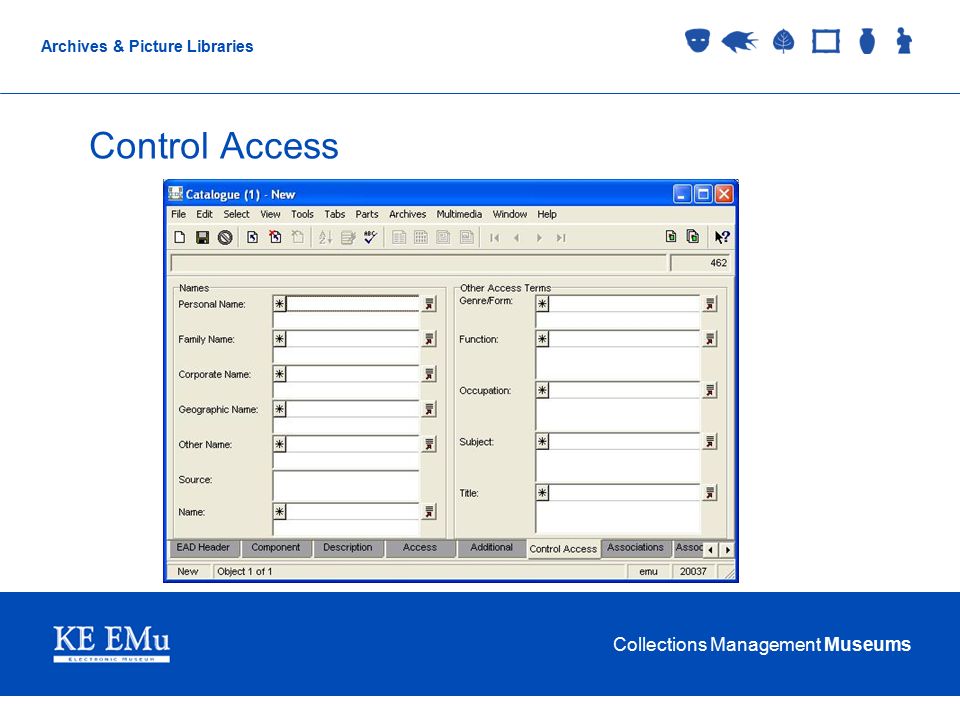This screenshot has height=720, width=960.
Task: Click the Save record floppy disk icon
Action: coord(202,238)
